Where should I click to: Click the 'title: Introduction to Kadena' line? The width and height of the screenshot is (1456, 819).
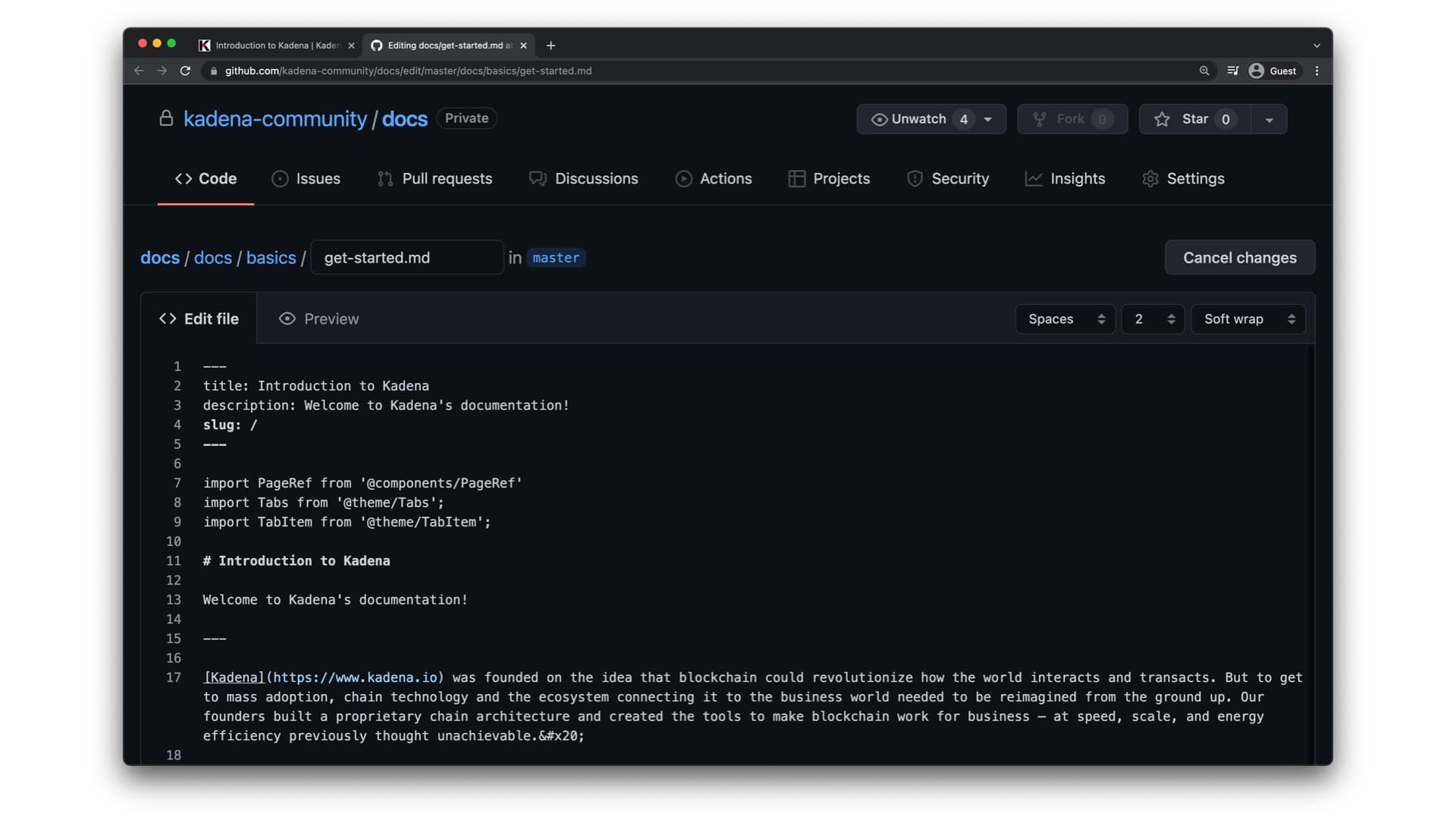pyautogui.click(x=316, y=386)
